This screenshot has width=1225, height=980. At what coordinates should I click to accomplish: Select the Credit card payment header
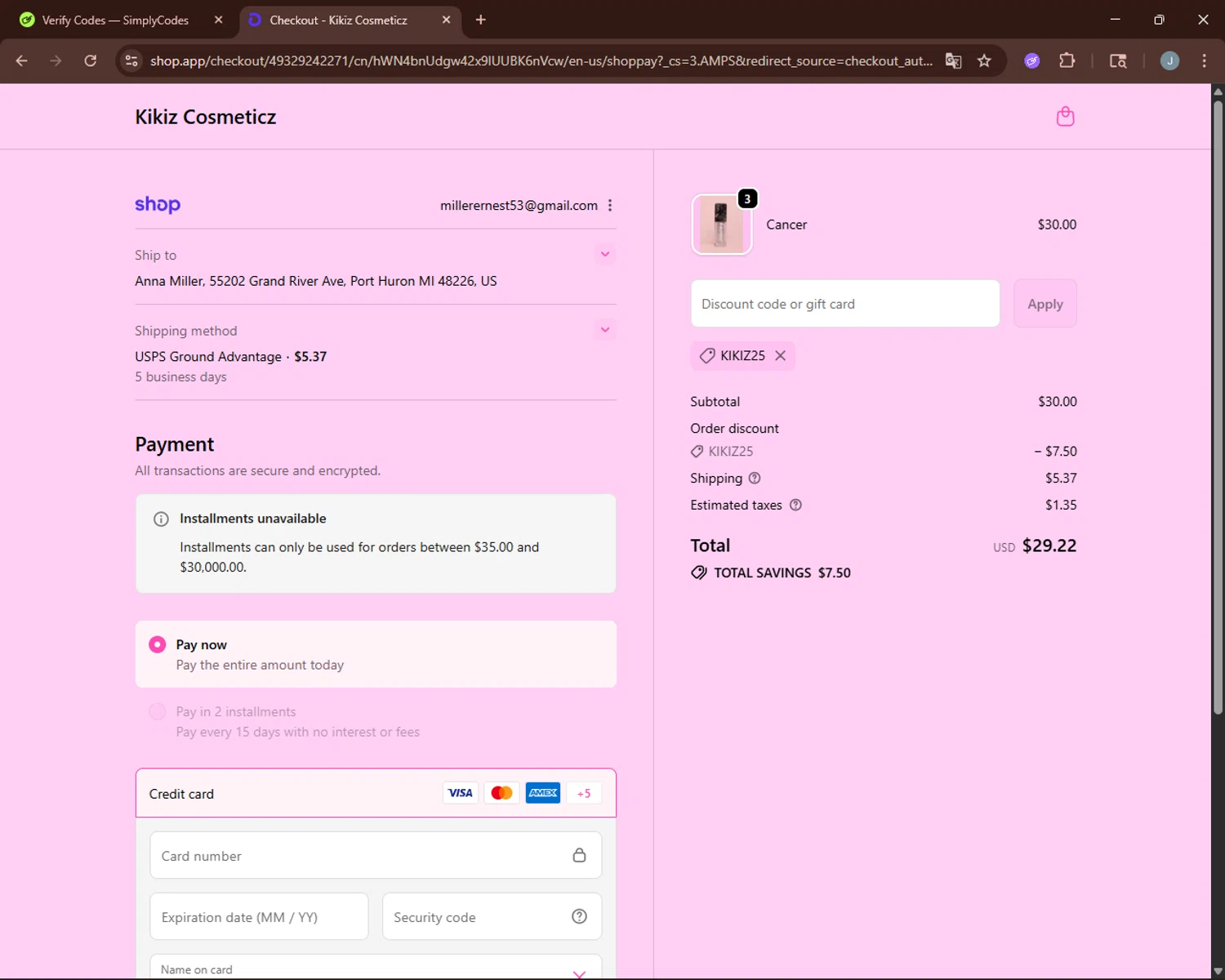(x=376, y=793)
